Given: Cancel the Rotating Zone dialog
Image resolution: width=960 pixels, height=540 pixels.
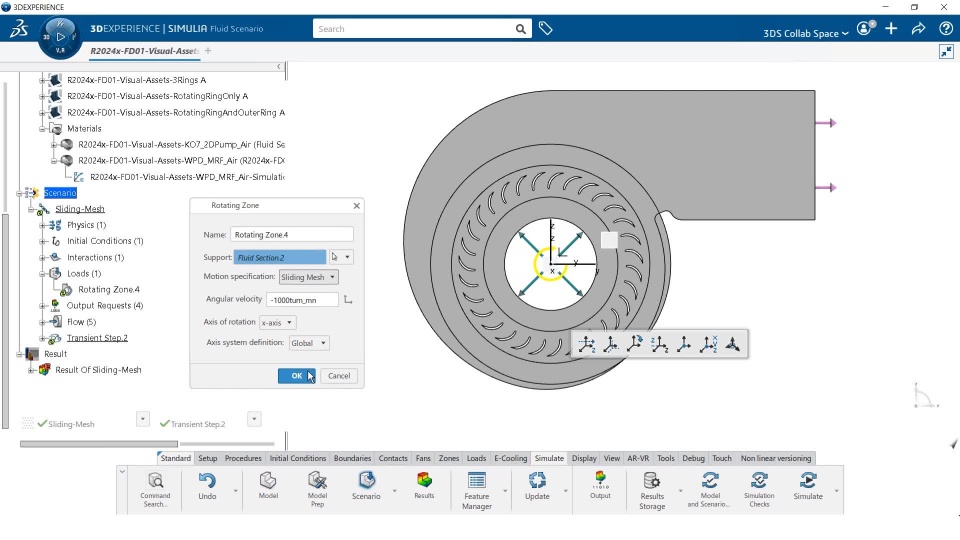Looking at the screenshot, I should [339, 376].
